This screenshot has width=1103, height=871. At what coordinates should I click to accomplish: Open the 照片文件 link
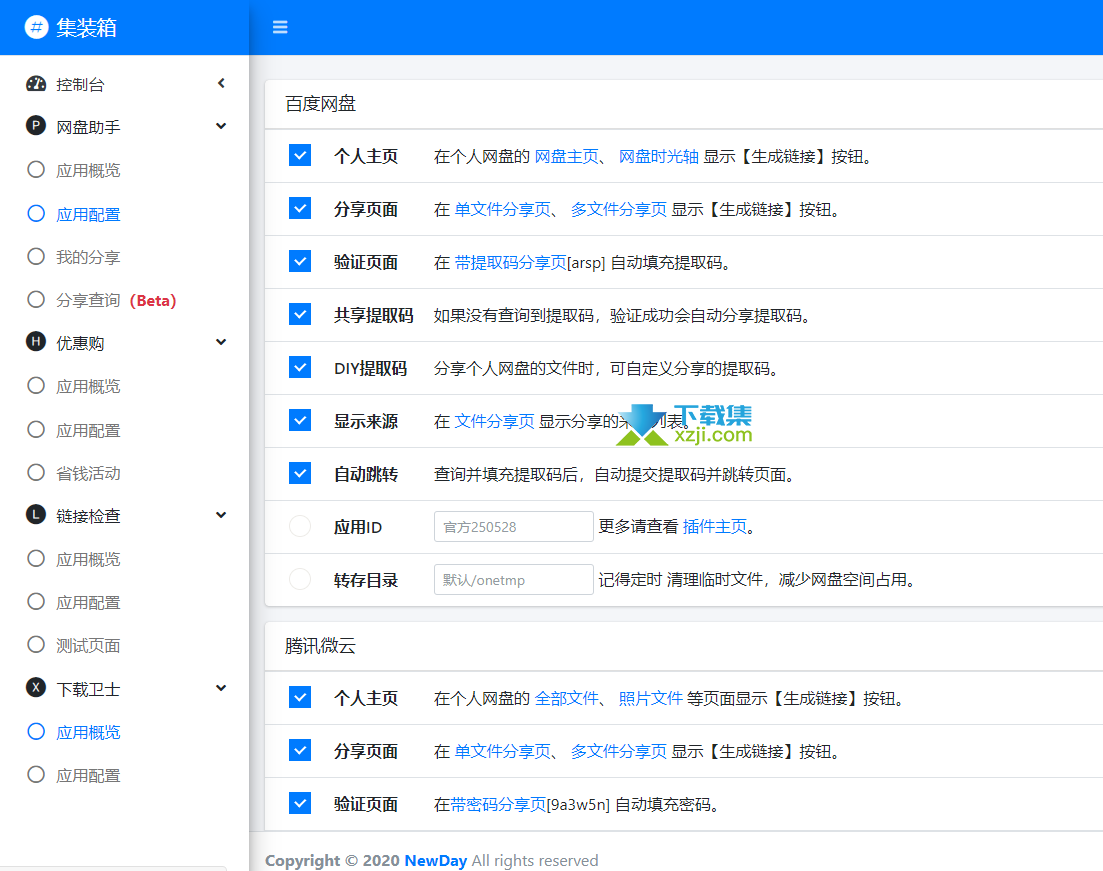651,699
